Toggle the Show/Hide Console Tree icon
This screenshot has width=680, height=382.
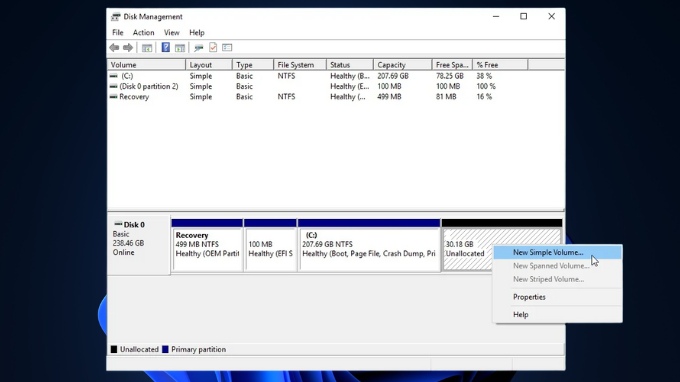pyautogui.click(x=147, y=48)
